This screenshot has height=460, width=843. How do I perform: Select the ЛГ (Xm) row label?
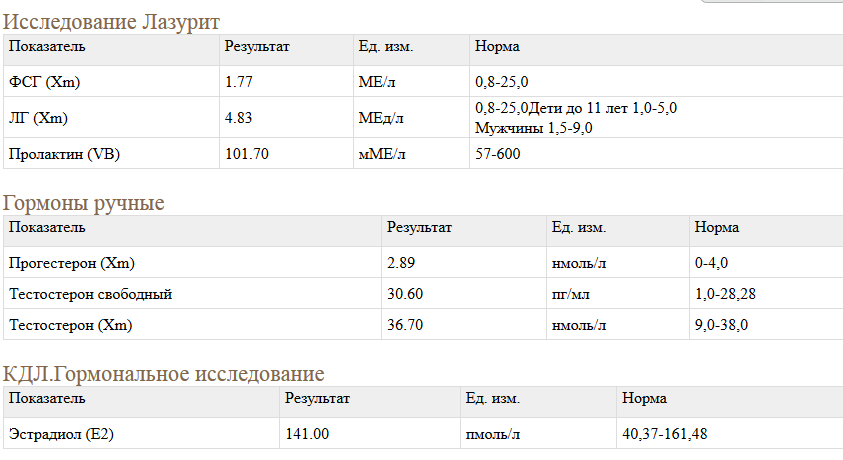click(x=37, y=118)
